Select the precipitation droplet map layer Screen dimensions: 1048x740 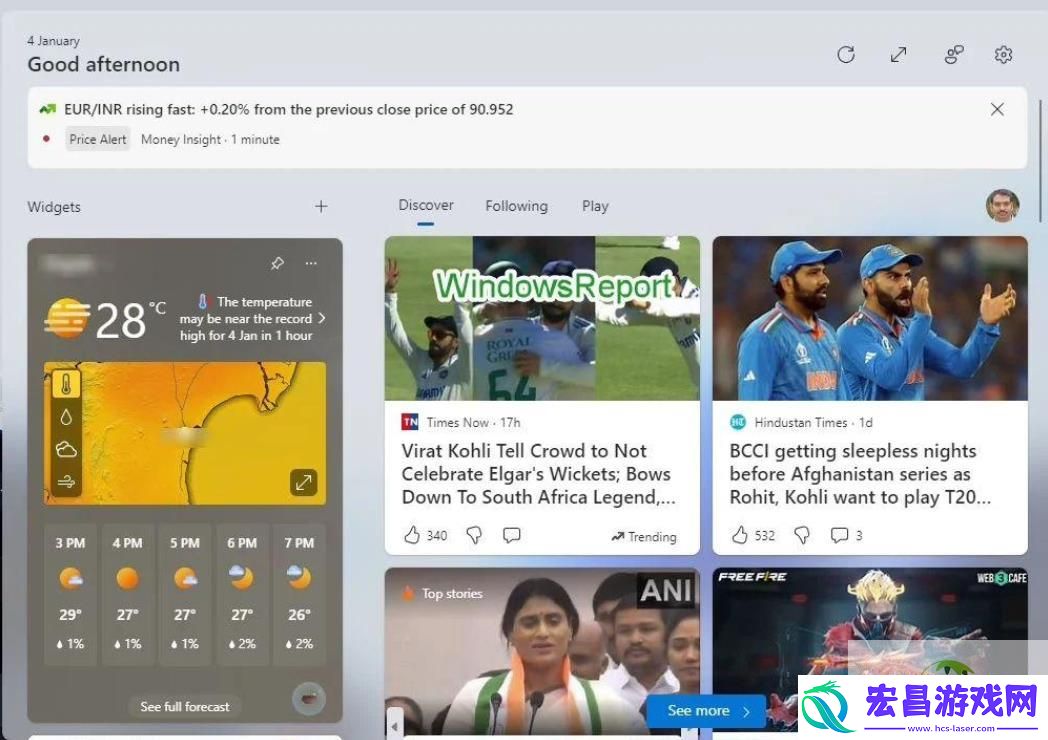[66, 417]
